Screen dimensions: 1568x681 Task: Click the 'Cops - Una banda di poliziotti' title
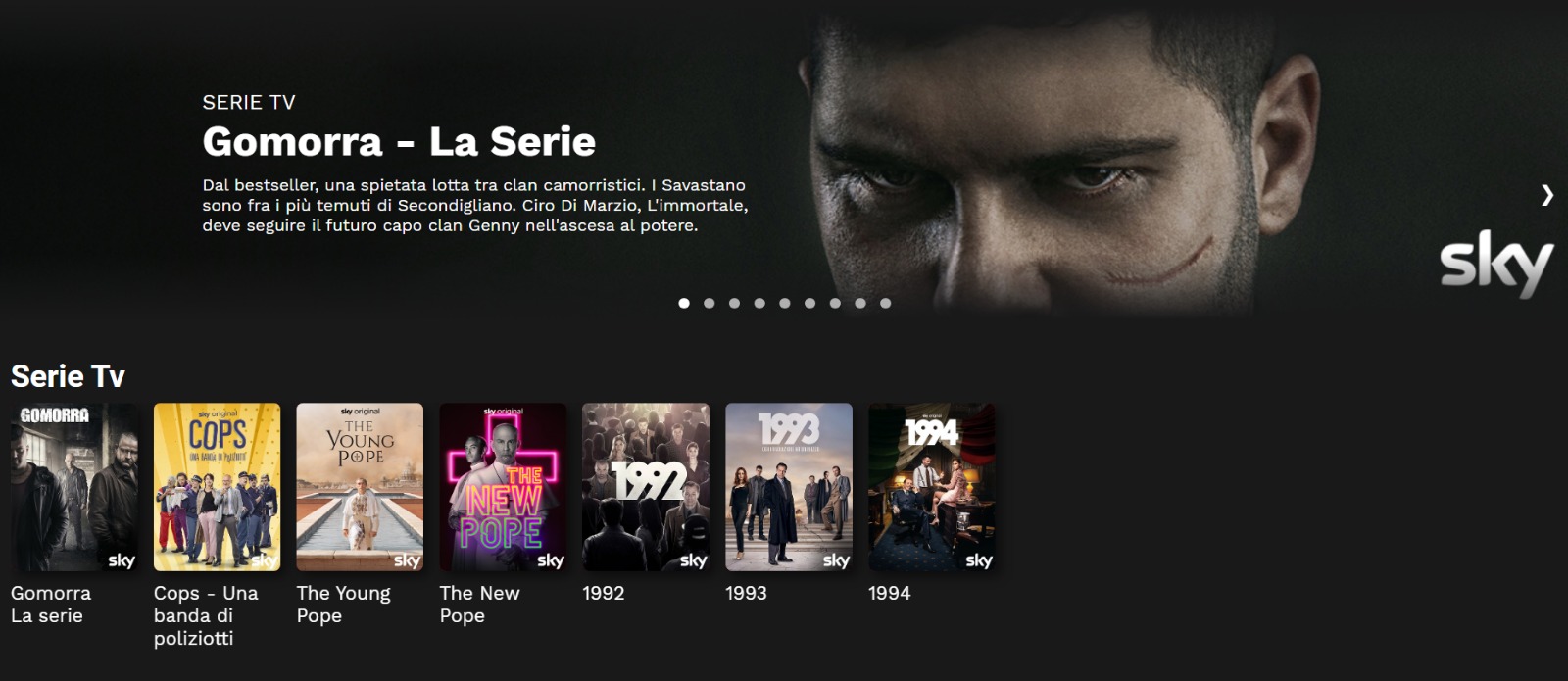pos(206,615)
